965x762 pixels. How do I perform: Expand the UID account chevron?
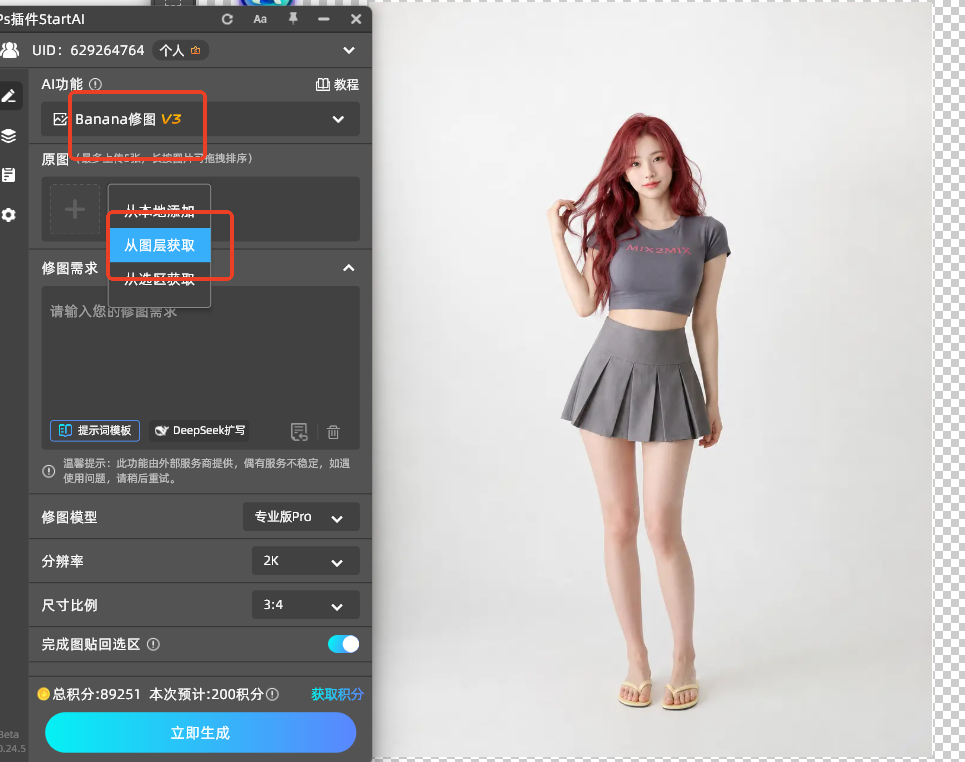(349, 50)
